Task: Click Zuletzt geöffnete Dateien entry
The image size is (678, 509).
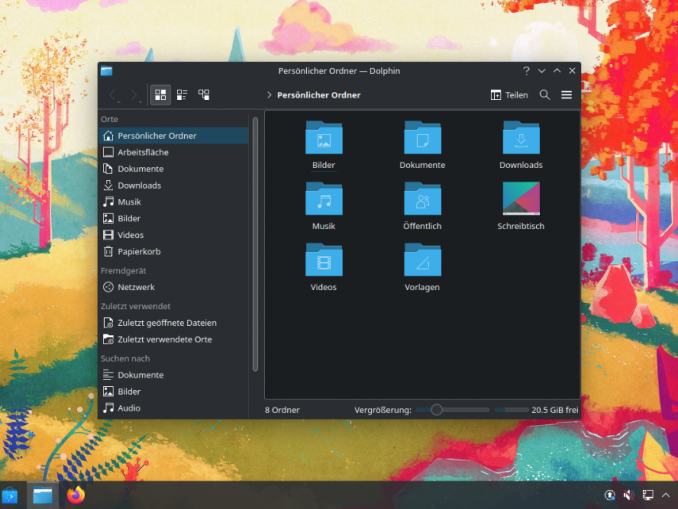Action: 166,323
